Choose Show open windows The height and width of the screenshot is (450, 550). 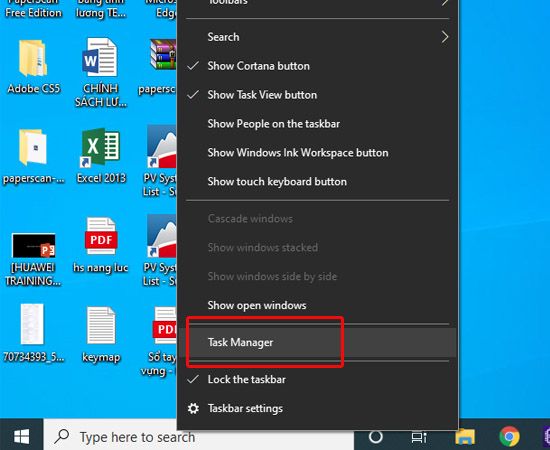[x=317, y=305]
